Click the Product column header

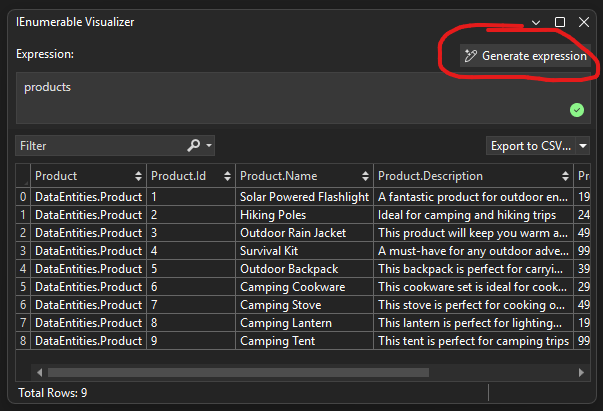tap(88, 176)
